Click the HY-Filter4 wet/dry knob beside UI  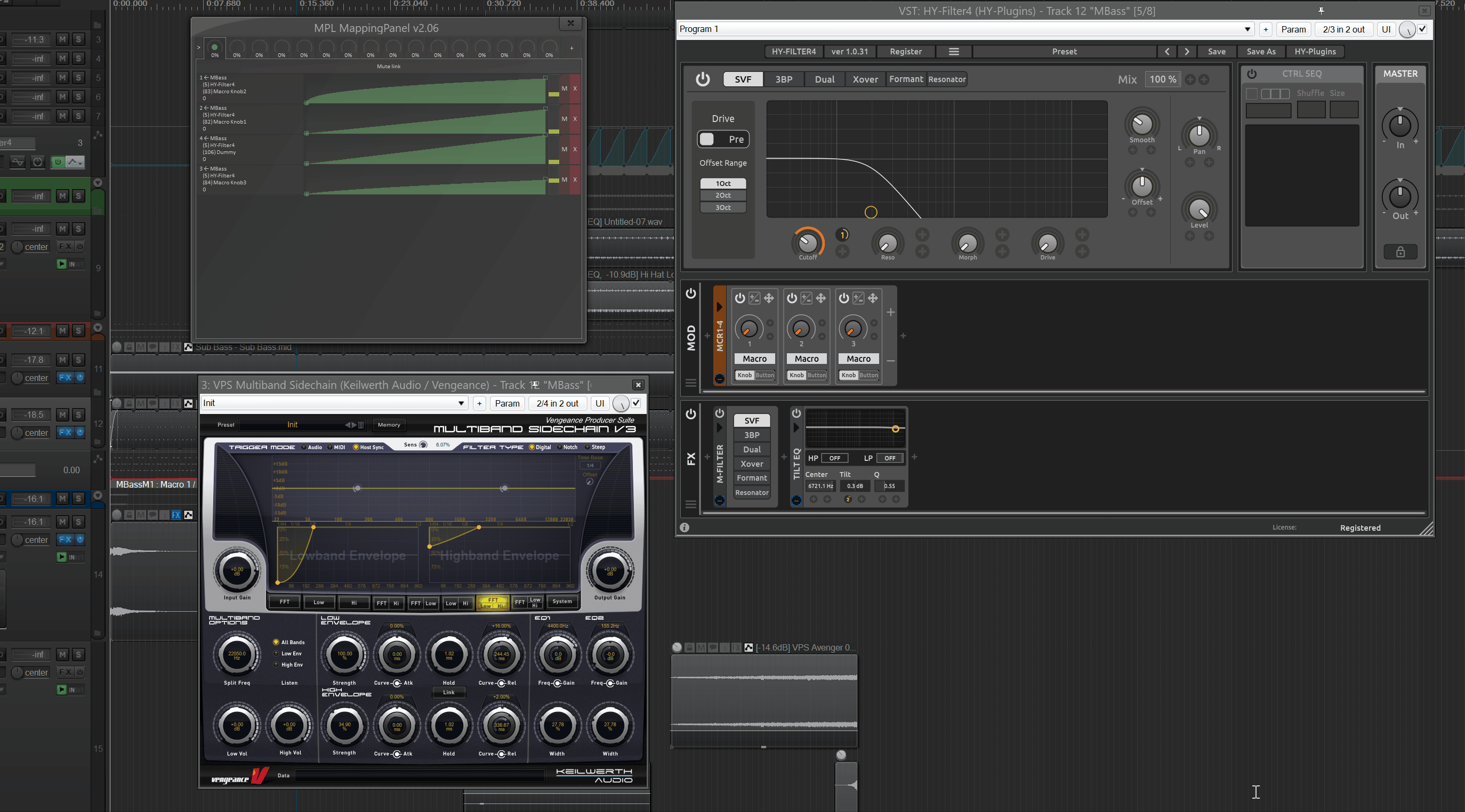click(x=1407, y=29)
